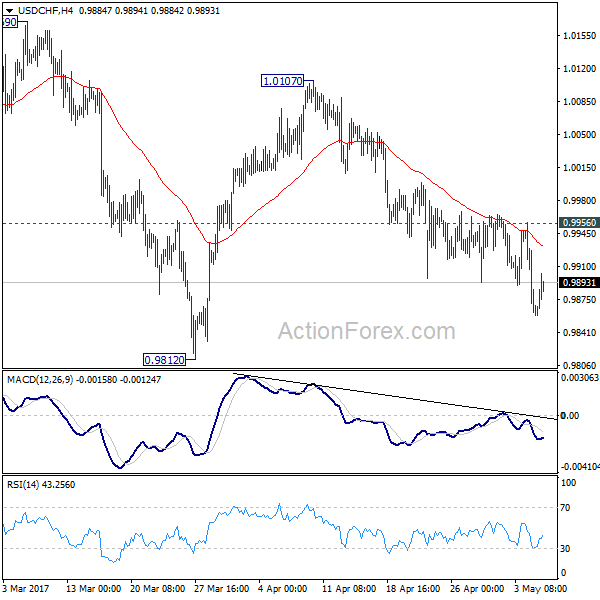
Task: Click the 0.99100 price axis label
Action: click(x=579, y=266)
